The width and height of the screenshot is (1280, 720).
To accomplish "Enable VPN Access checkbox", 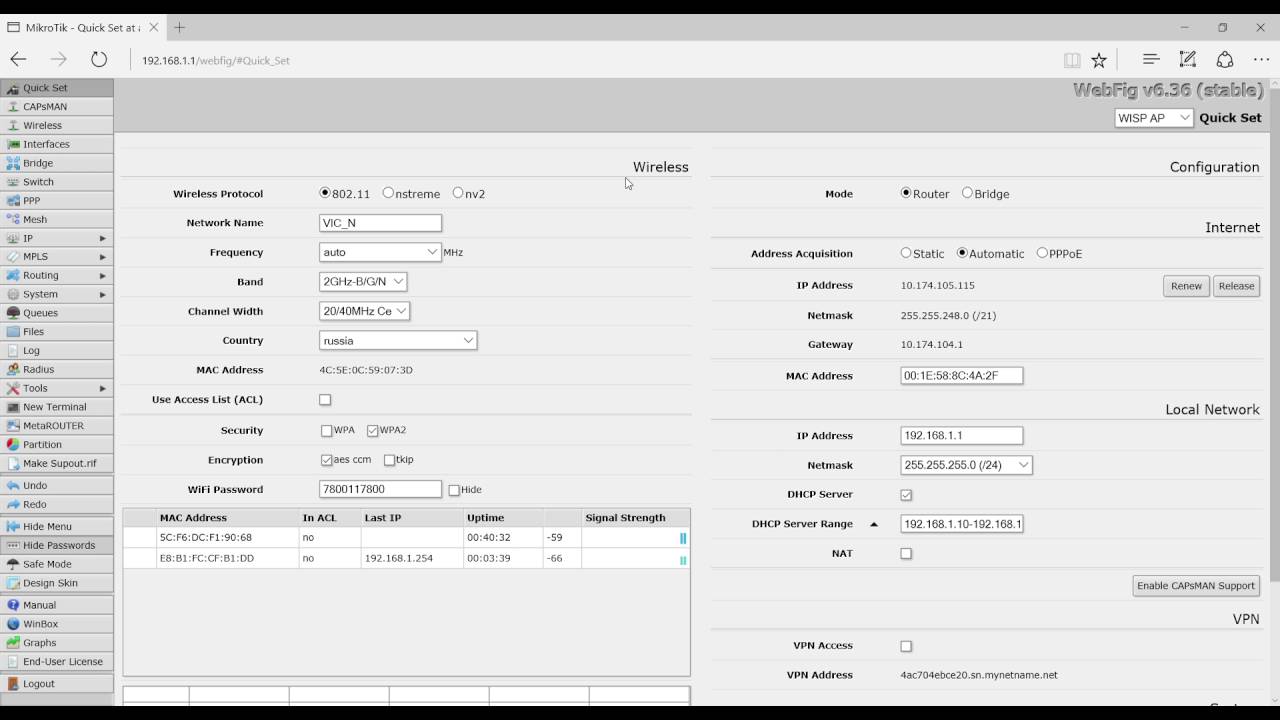I will (x=906, y=646).
